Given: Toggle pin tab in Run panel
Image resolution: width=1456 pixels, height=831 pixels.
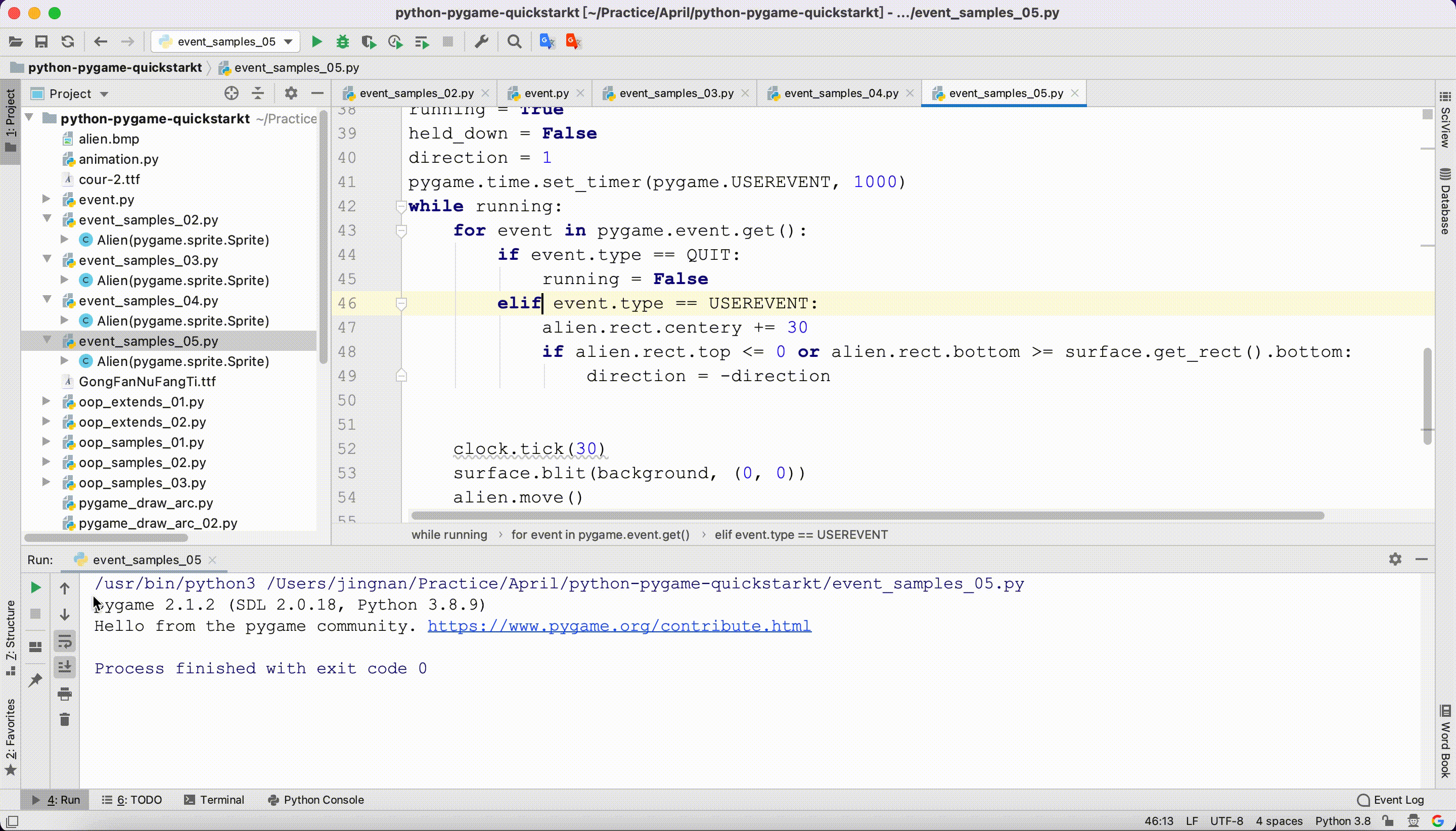Looking at the screenshot, I should pyautogui.click(x=35, y=679).
